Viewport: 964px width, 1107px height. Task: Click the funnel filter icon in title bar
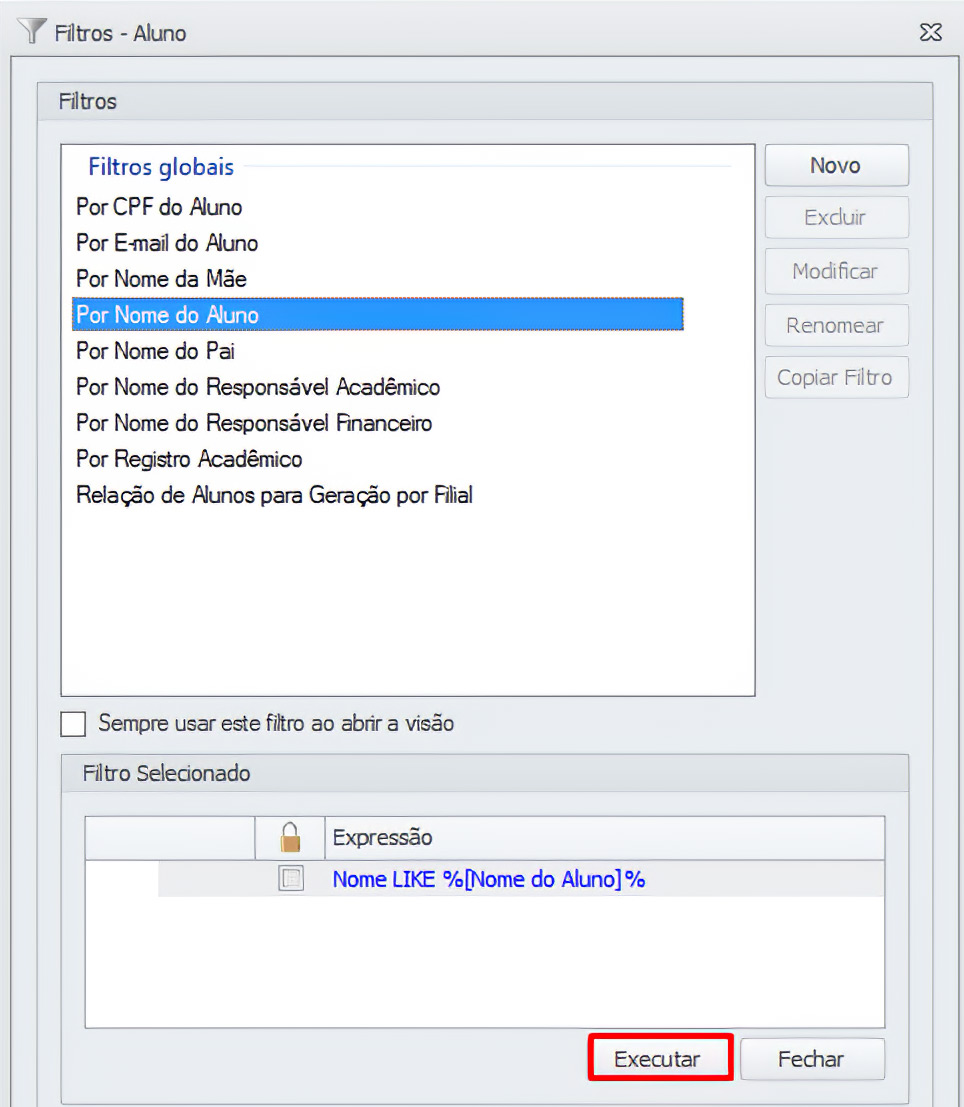tap(32, 31)
